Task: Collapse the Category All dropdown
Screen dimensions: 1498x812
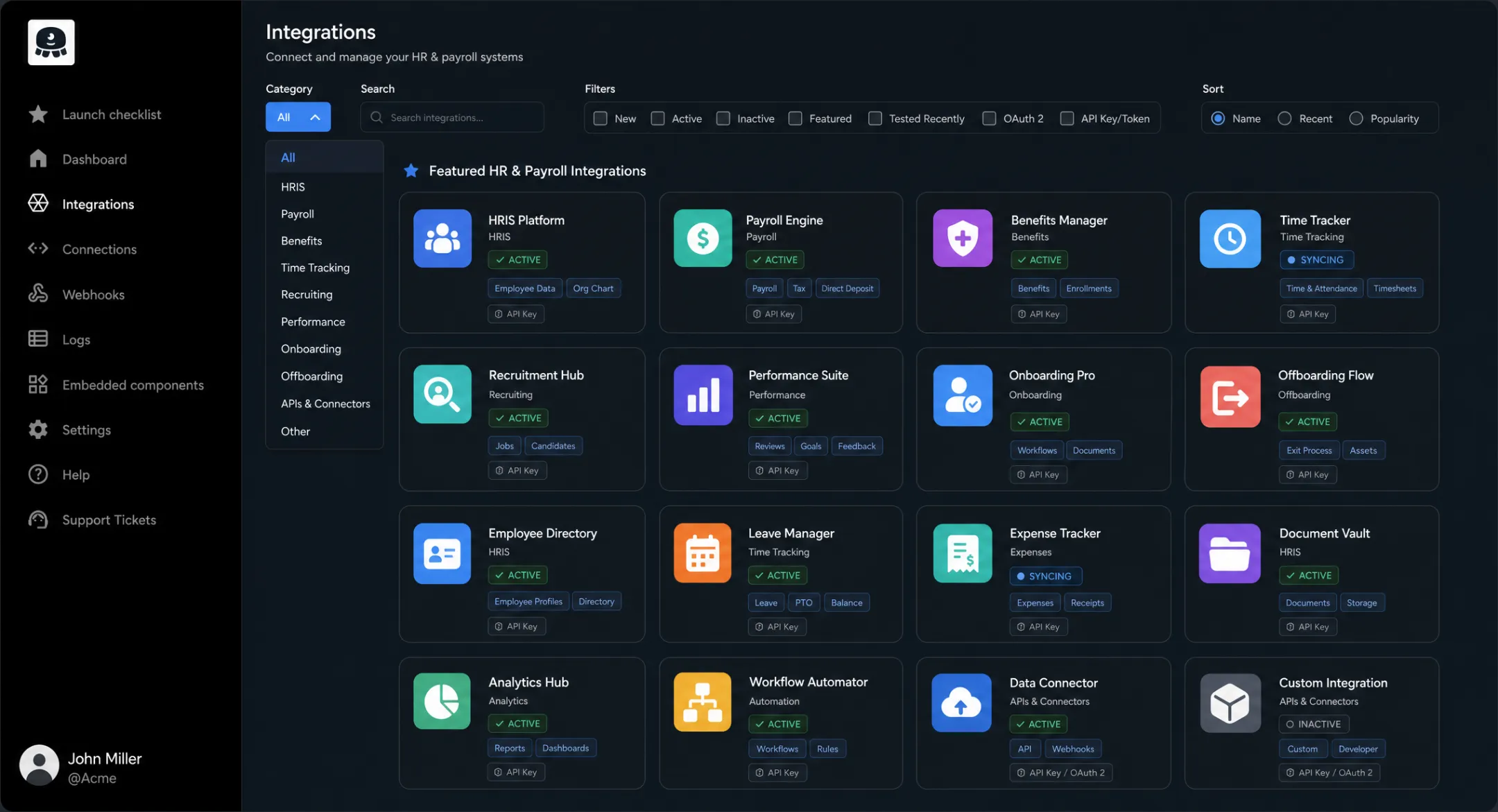Action: click(x=298, y=117)
